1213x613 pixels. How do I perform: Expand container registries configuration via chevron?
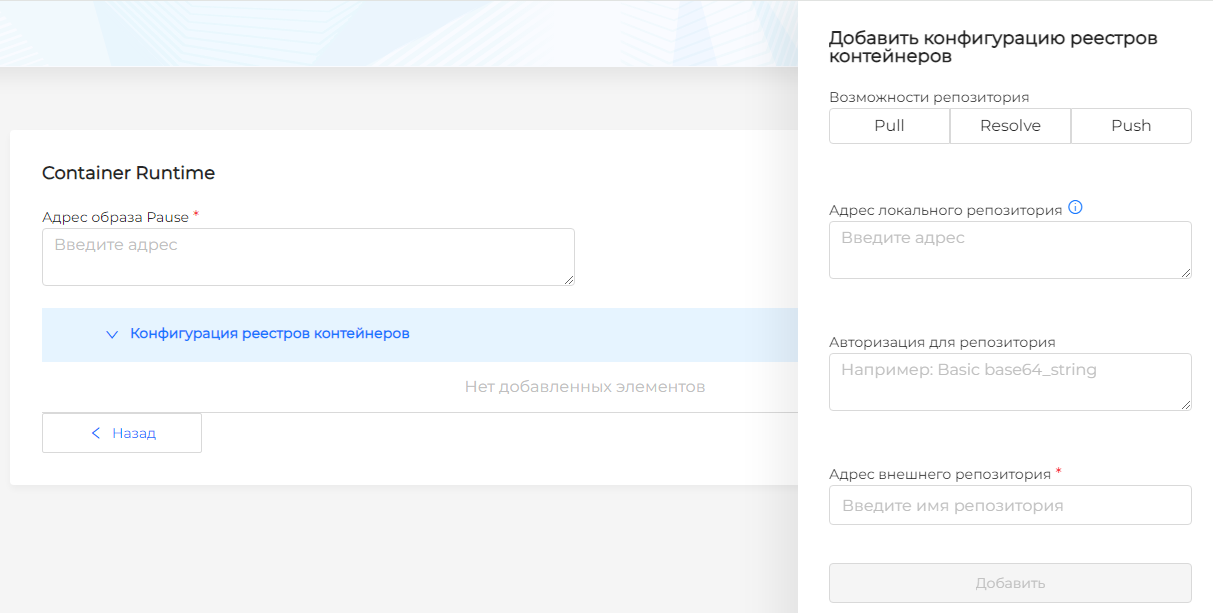click(112, 334)
